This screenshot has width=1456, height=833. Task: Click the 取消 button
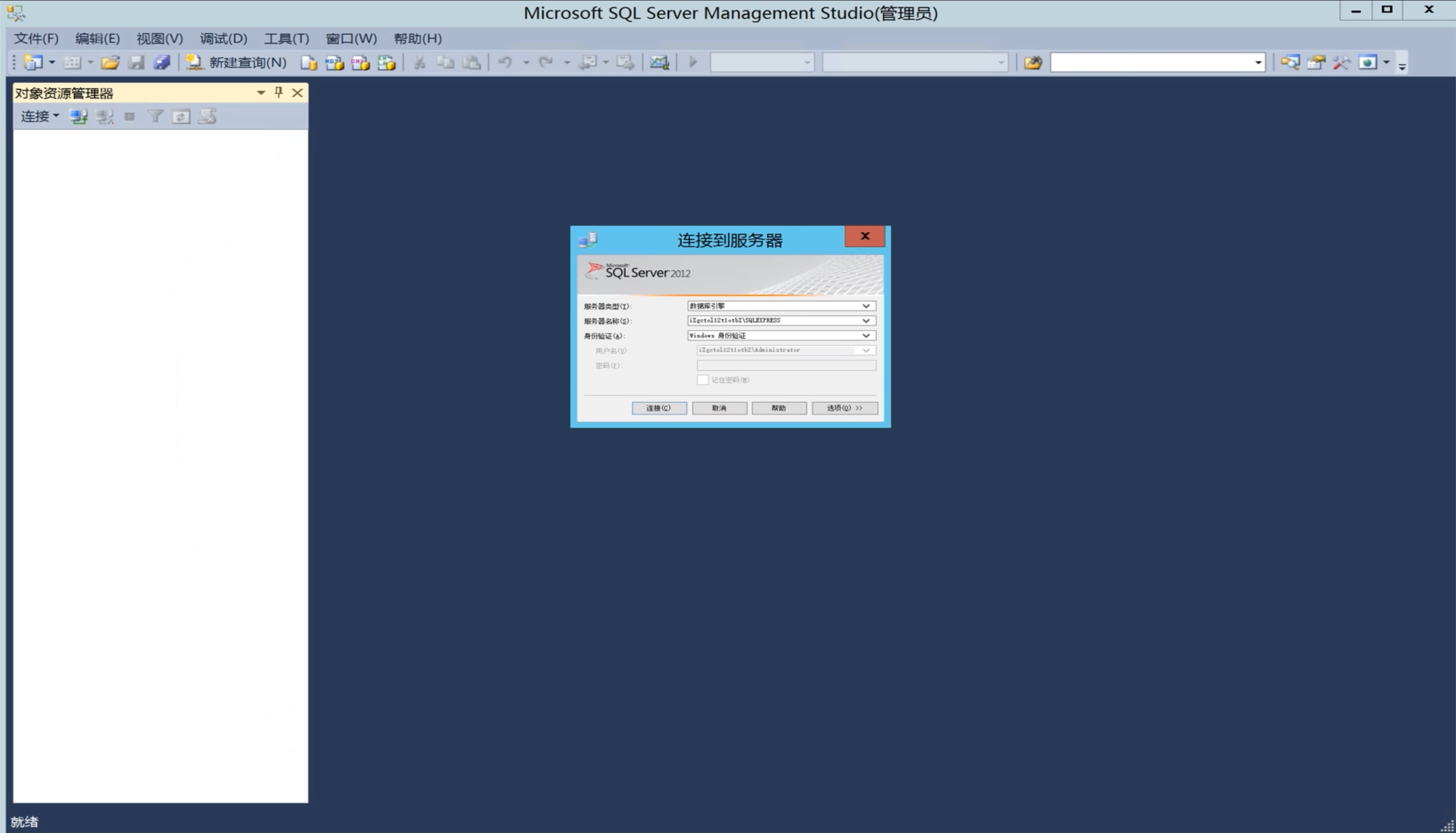tap(720, 408)
